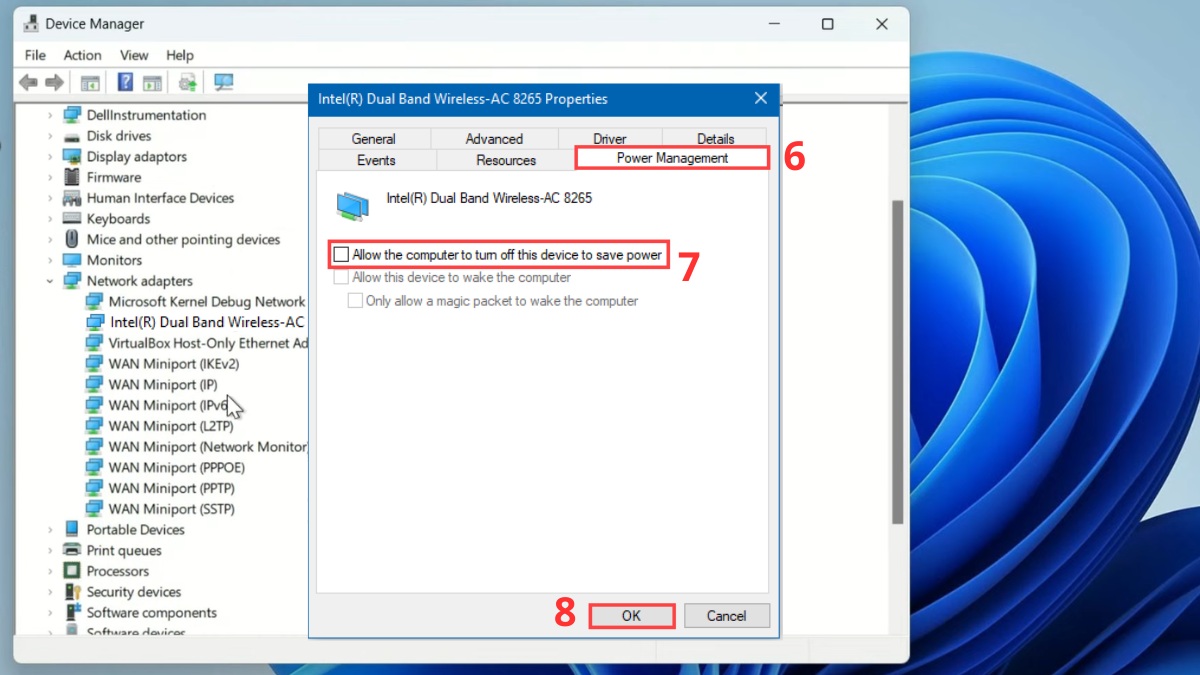This screenshot has height=675, width=1200.
Task: Click the Network adapters category icon
Action: (x=72, y=281)
